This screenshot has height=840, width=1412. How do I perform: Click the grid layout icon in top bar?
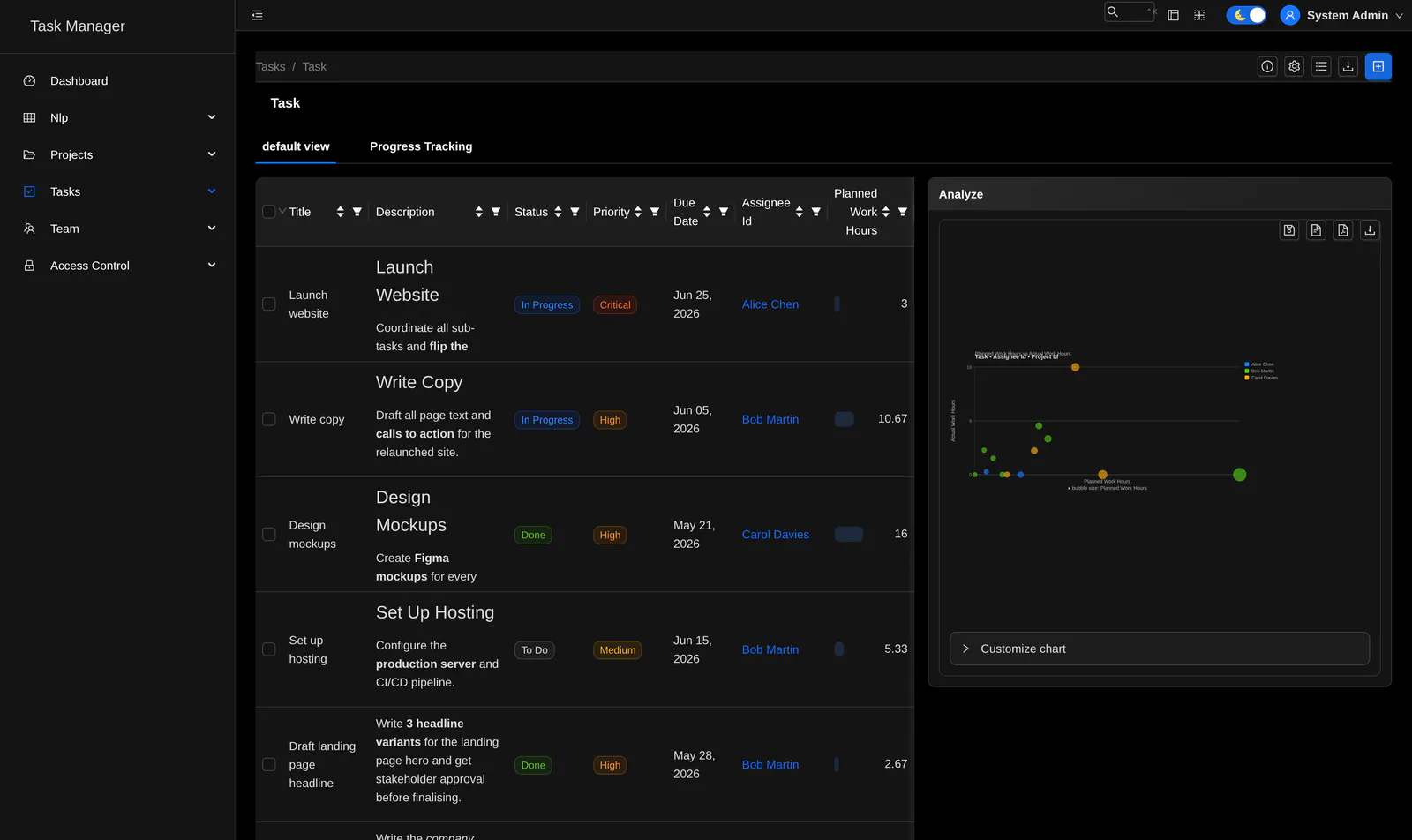[x=1199, y=15]
